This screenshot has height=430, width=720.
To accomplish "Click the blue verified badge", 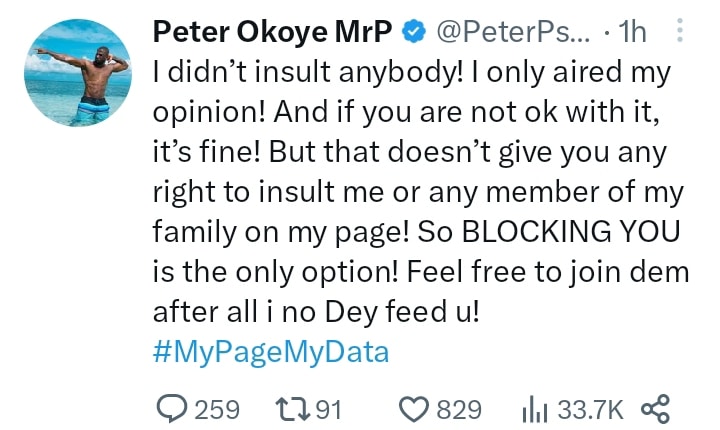I will pyautogui.click(x=414, y=32).
